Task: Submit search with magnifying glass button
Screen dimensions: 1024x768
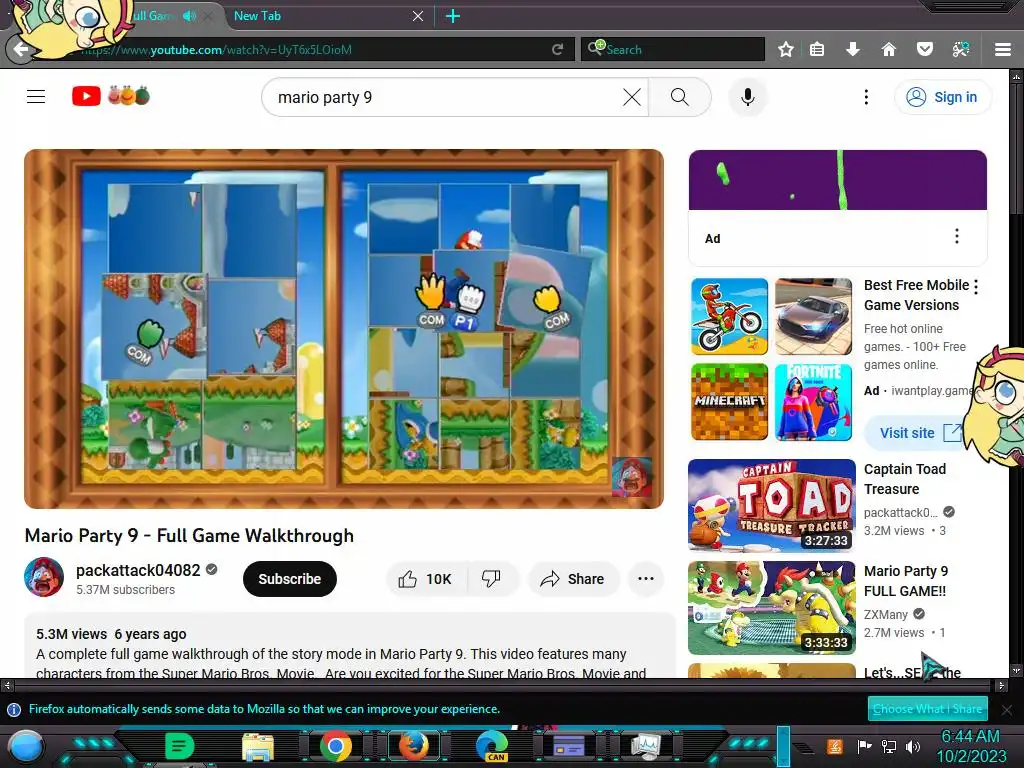Action: pos(679,97)
